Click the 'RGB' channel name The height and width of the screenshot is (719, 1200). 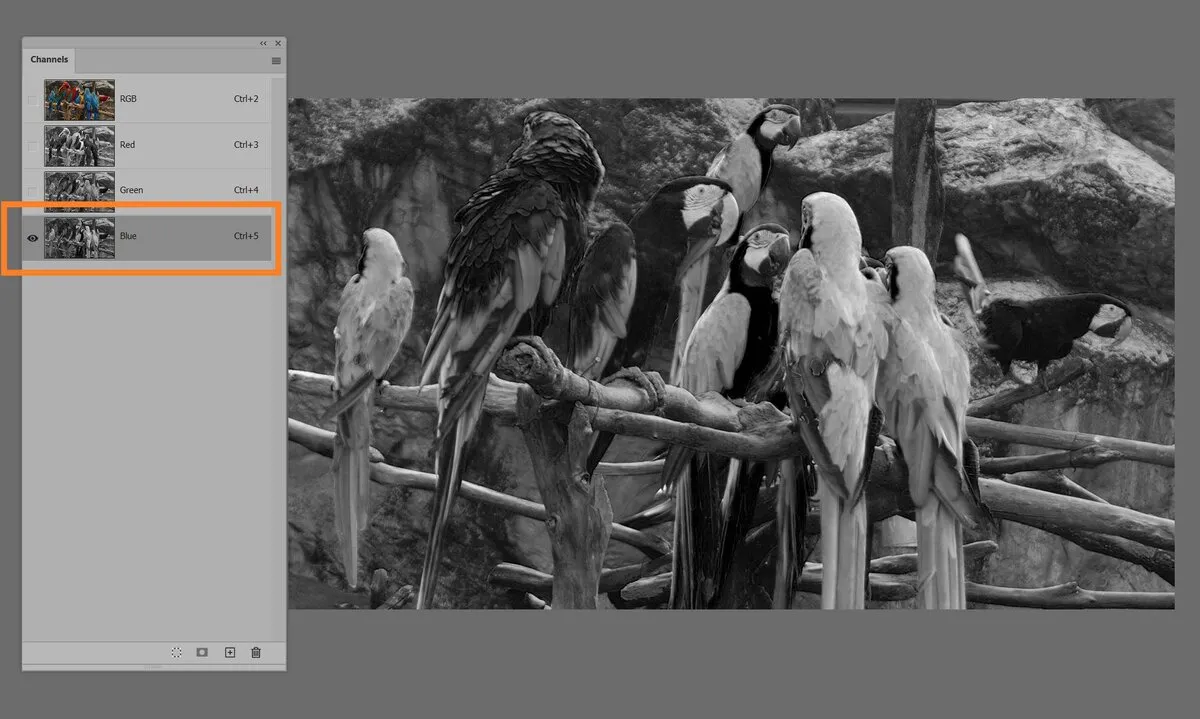tap(128, 99)
